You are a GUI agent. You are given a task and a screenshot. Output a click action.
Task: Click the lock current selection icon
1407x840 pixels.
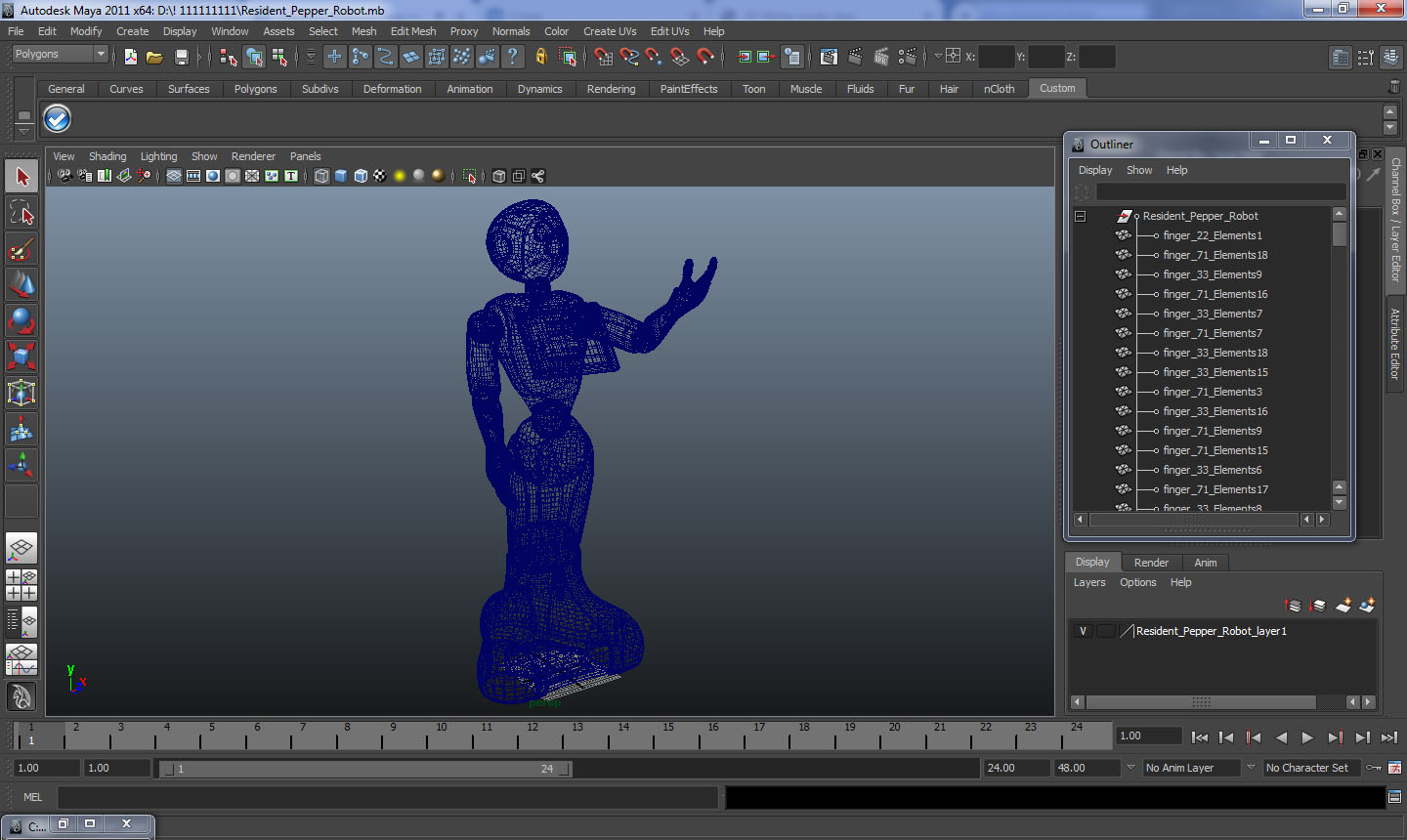point(540,57)
